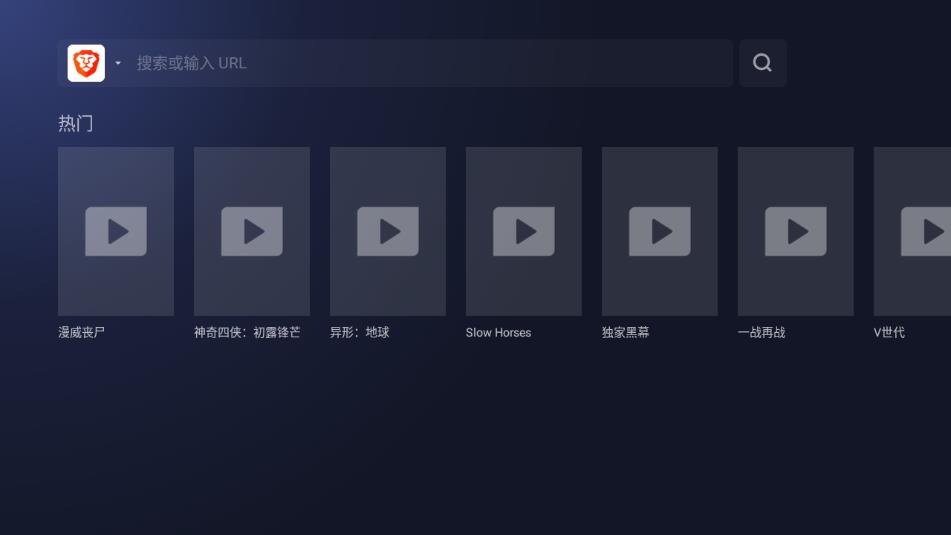The width and height of the screenshot is (951, 535).
Task: Open the V世代 poster thumbnail
Action: point(912,231)
